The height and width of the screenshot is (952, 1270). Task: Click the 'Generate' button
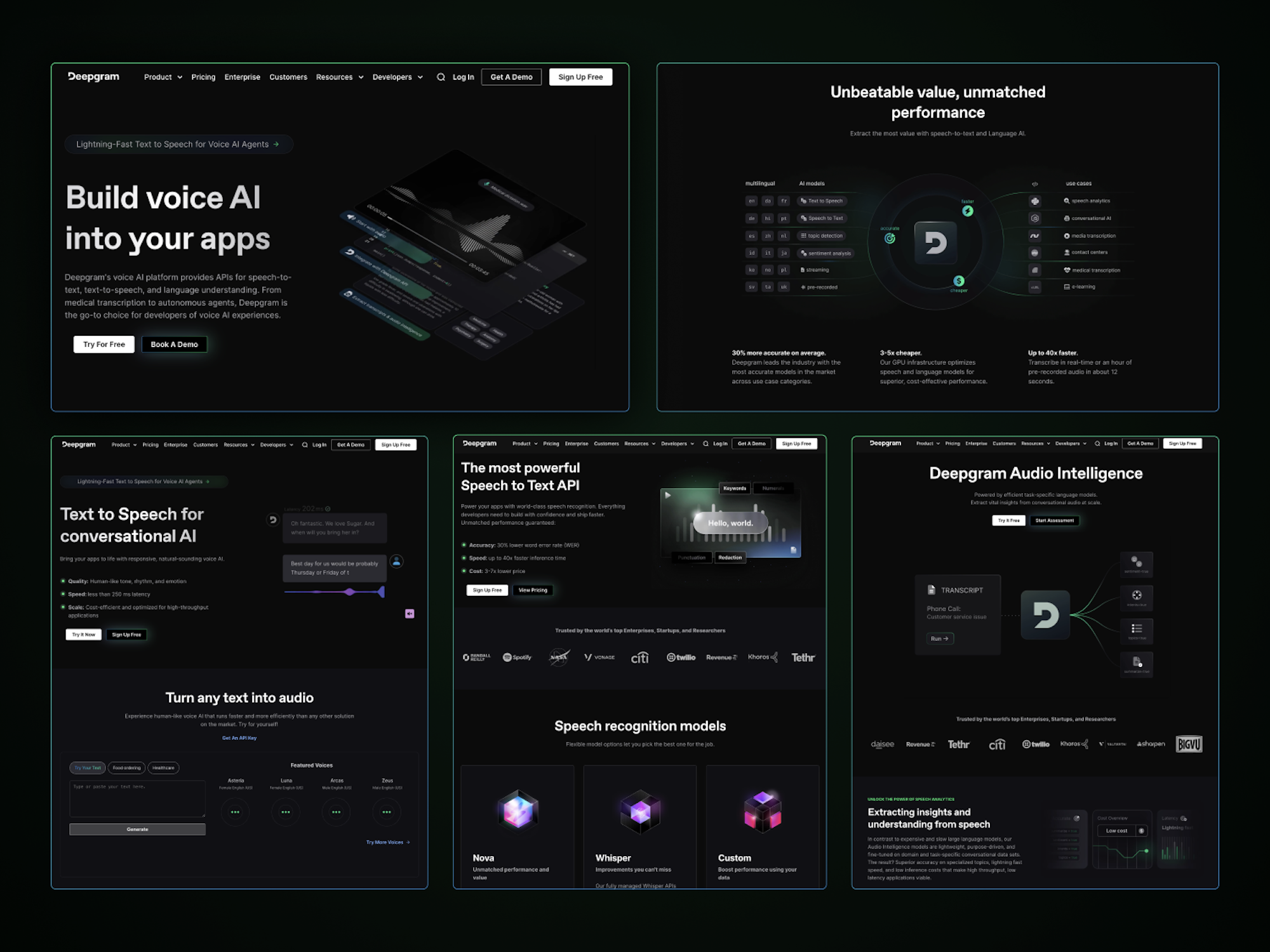coord(137,830)
